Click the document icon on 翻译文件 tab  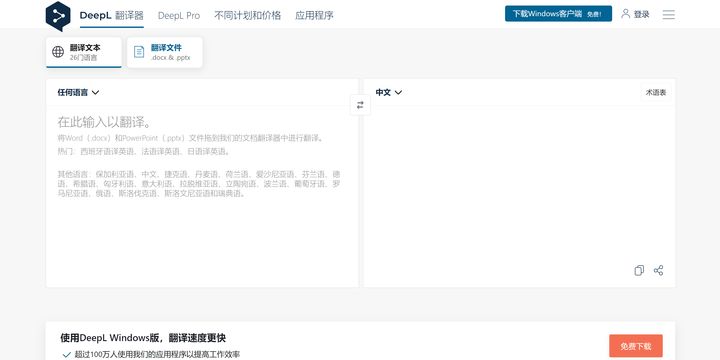(x=139, y=52)
